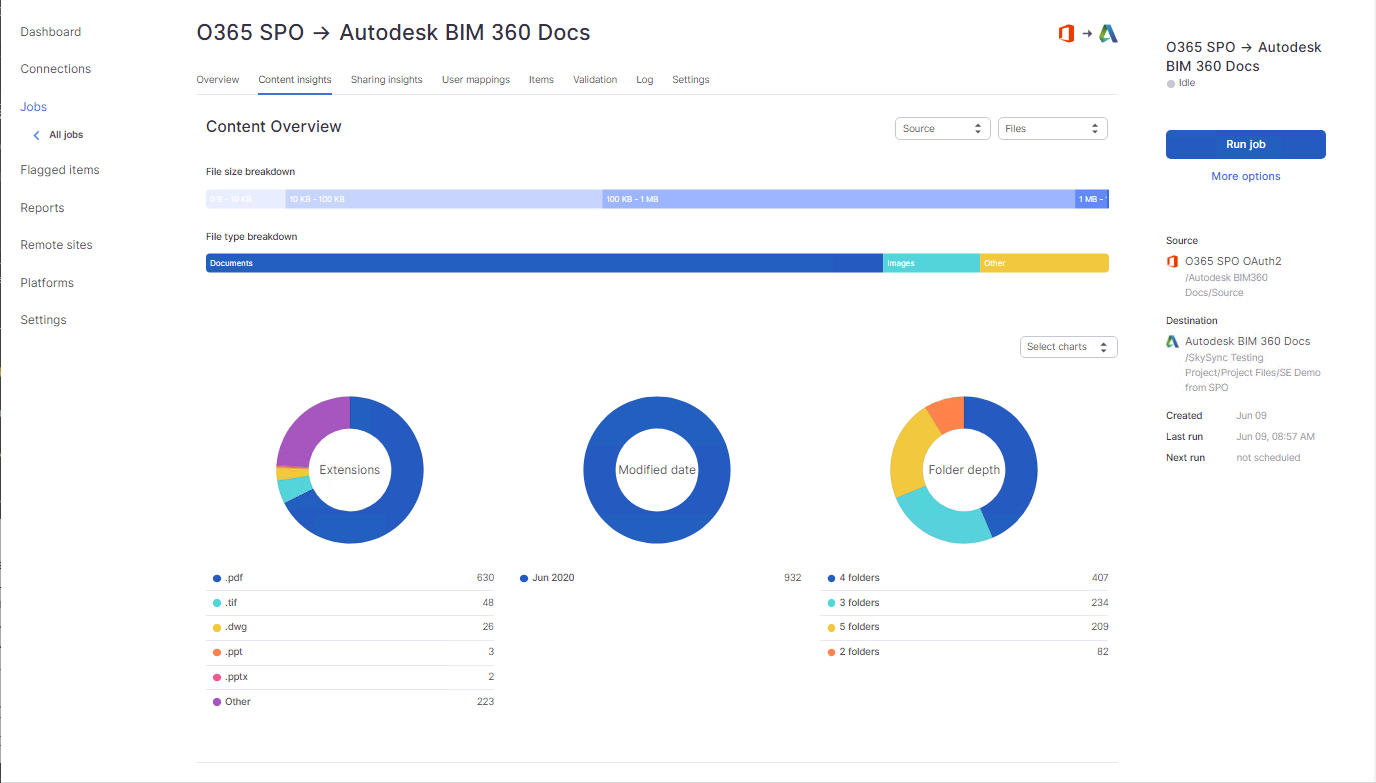Click the 2 folders legend dot
Screen dimensions: 1376x783
(x=832, y=652)
